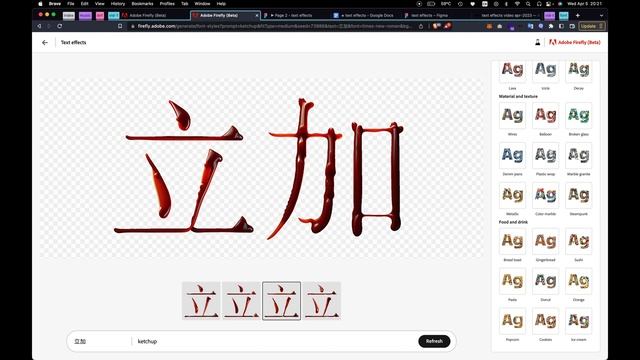Click the Adobe Firefly (Beta) logo link

coord(575,42)
